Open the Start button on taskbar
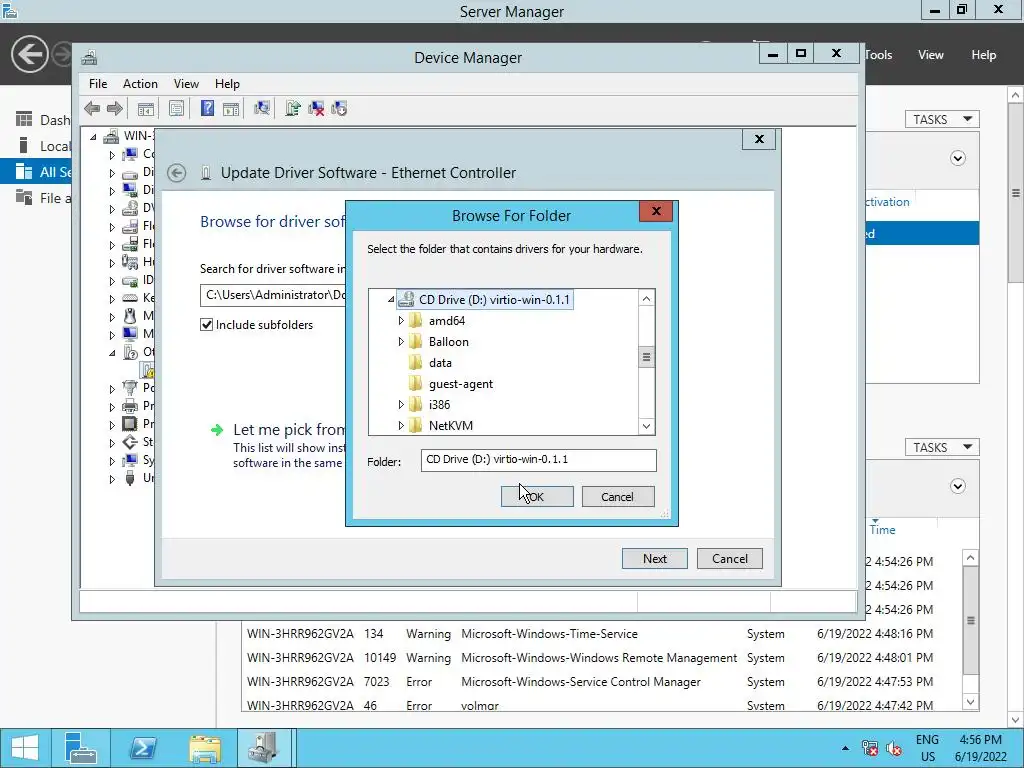This screenshot has height=768, width=1024. [25, 748]
